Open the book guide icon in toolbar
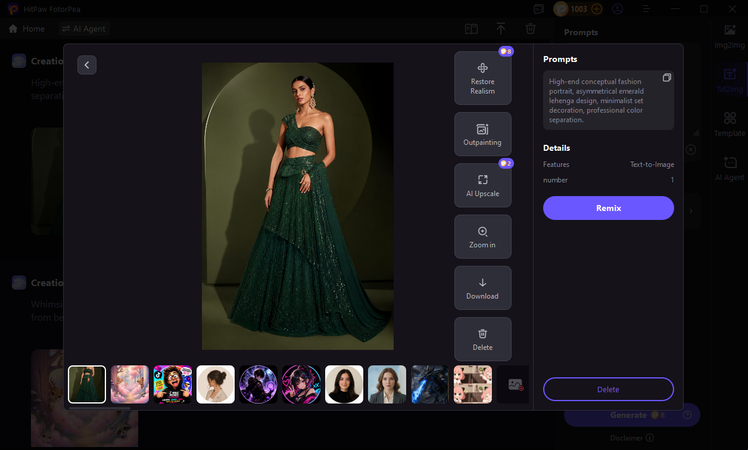This screenshot has width=748, height=450. tap(471, 29)
